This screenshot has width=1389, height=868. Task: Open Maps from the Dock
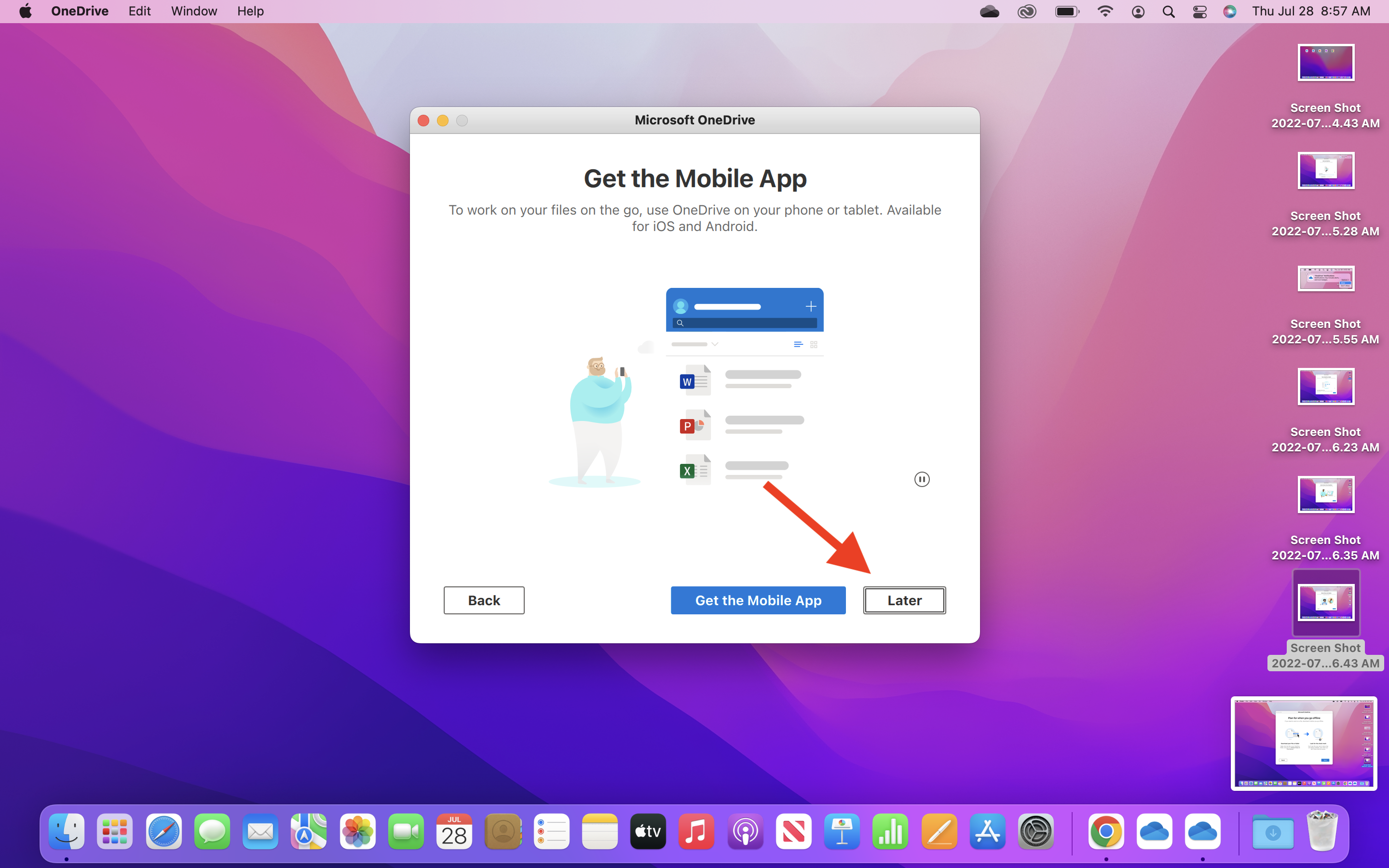309,831
